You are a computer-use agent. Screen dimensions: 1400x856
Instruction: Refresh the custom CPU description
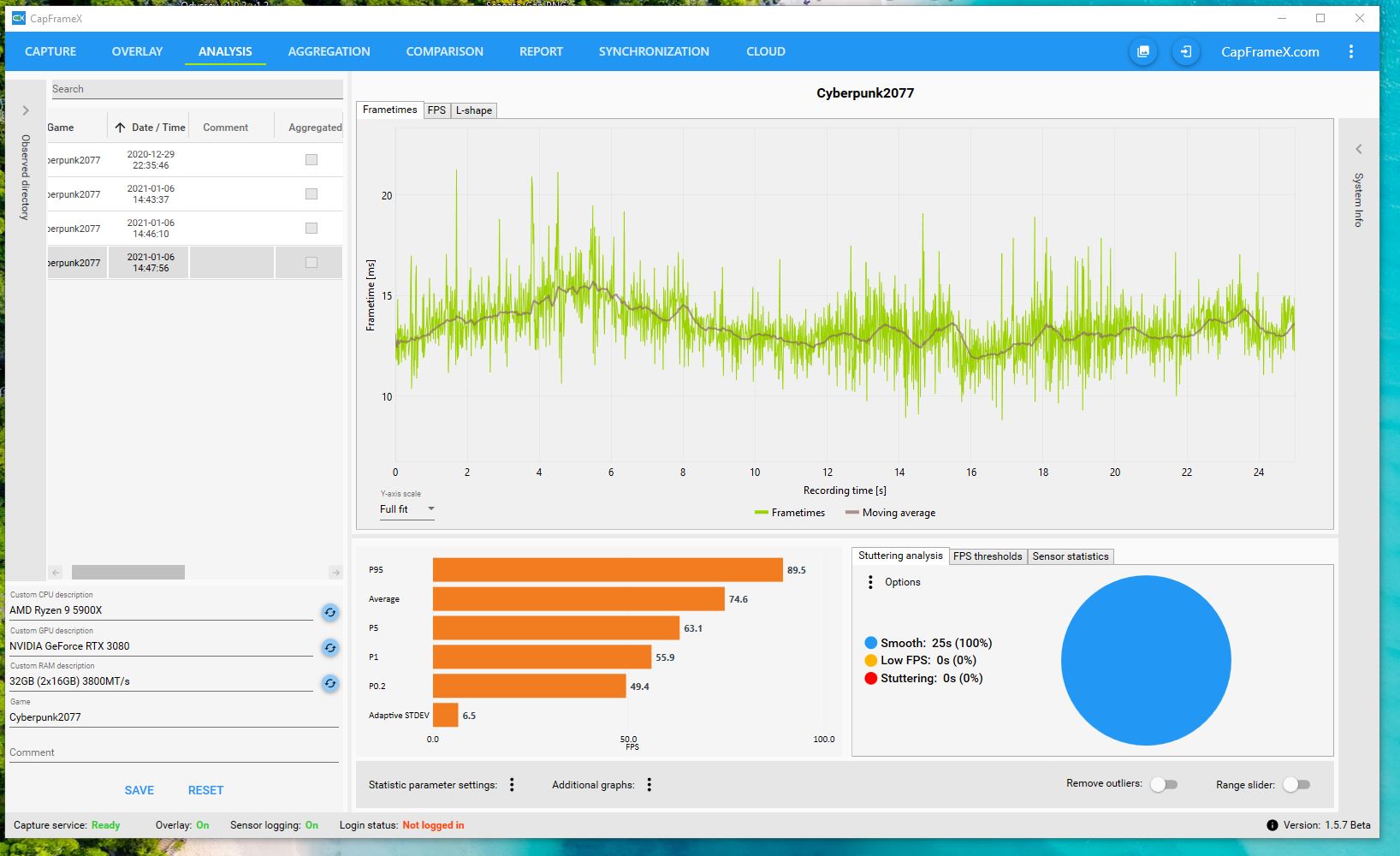point(329,612)
